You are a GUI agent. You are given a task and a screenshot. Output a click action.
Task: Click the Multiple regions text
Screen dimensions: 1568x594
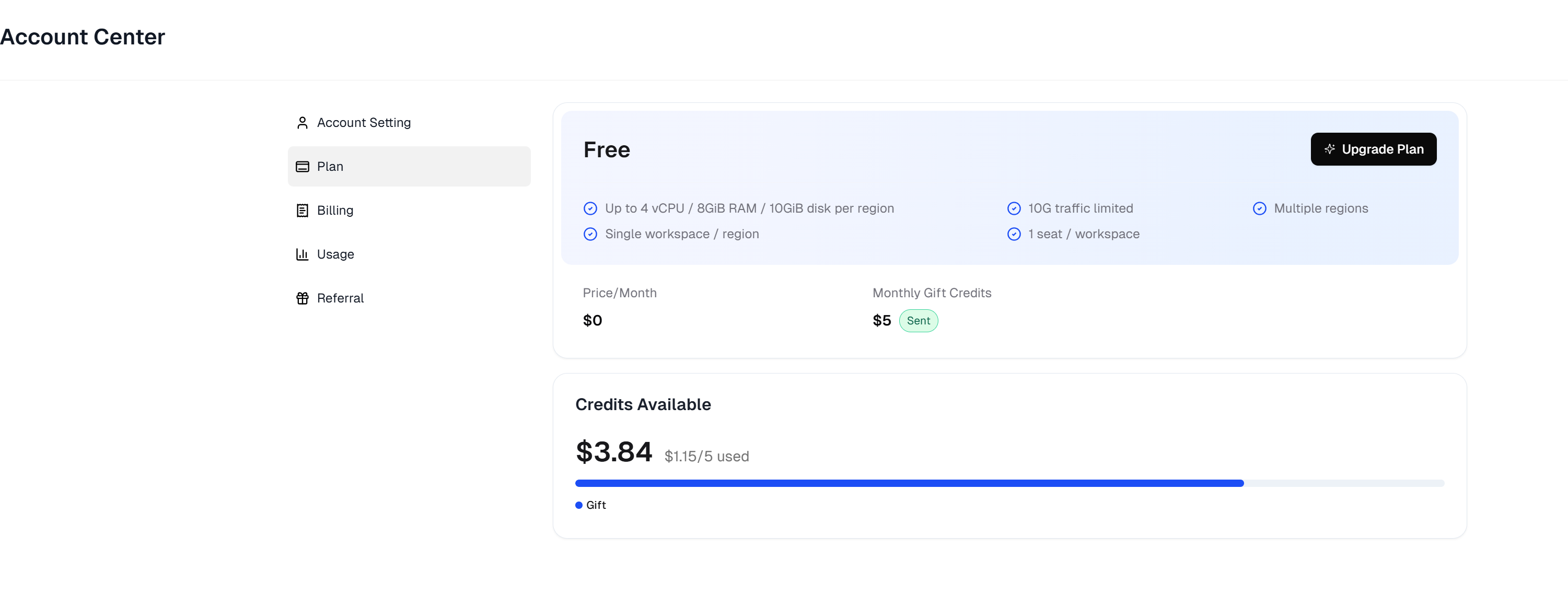1321,209
